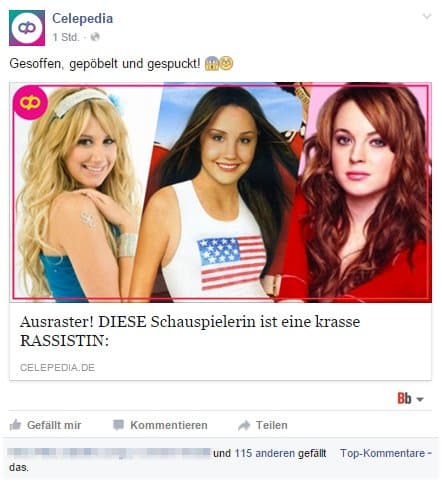442x482 pixels.
Task: Click the second emoji in the post text
Action: pos(226,63)
